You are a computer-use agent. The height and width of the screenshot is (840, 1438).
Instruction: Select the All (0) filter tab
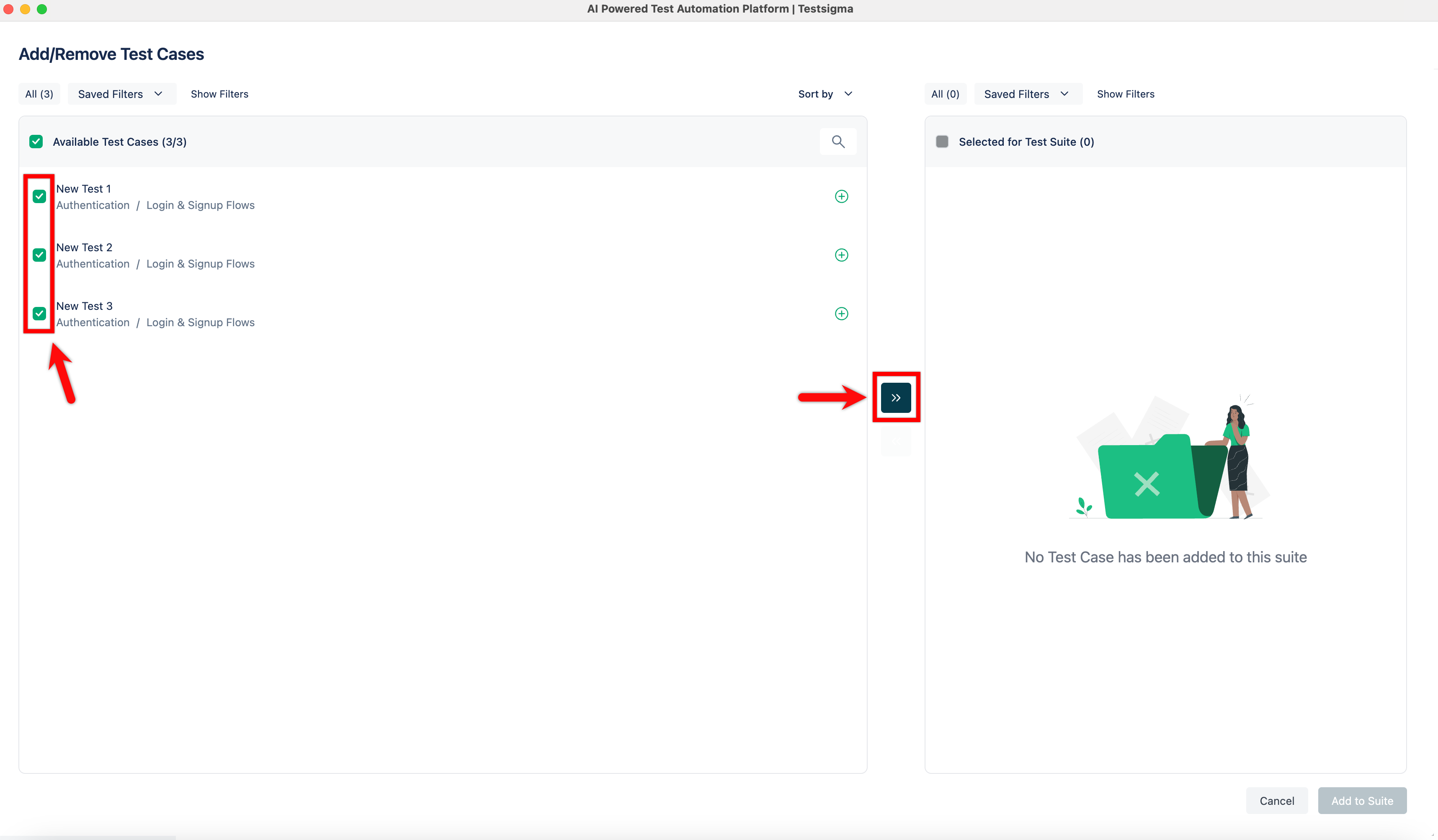pyautogui.click(x=945, y=94)
